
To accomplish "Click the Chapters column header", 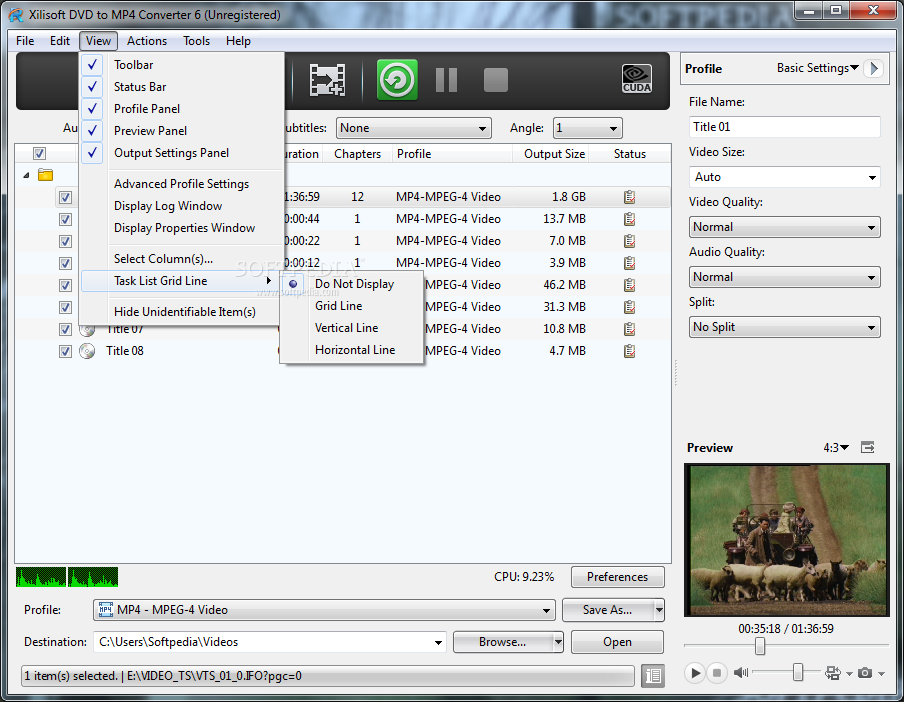I will tap(357, 154).
